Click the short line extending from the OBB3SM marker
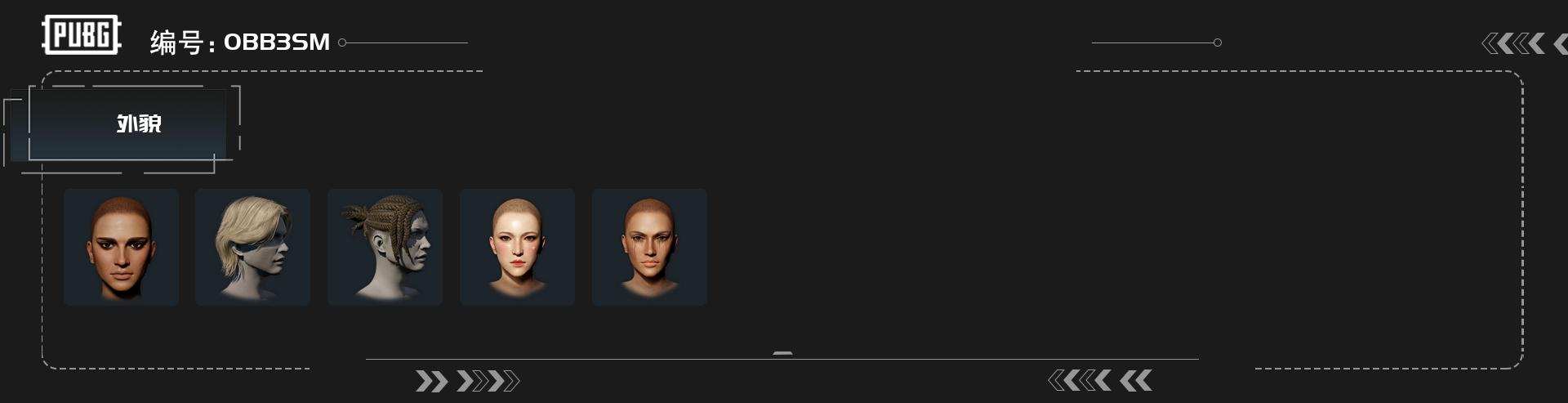The height and width of the screenshot is (403, 1568). [407, 43]
